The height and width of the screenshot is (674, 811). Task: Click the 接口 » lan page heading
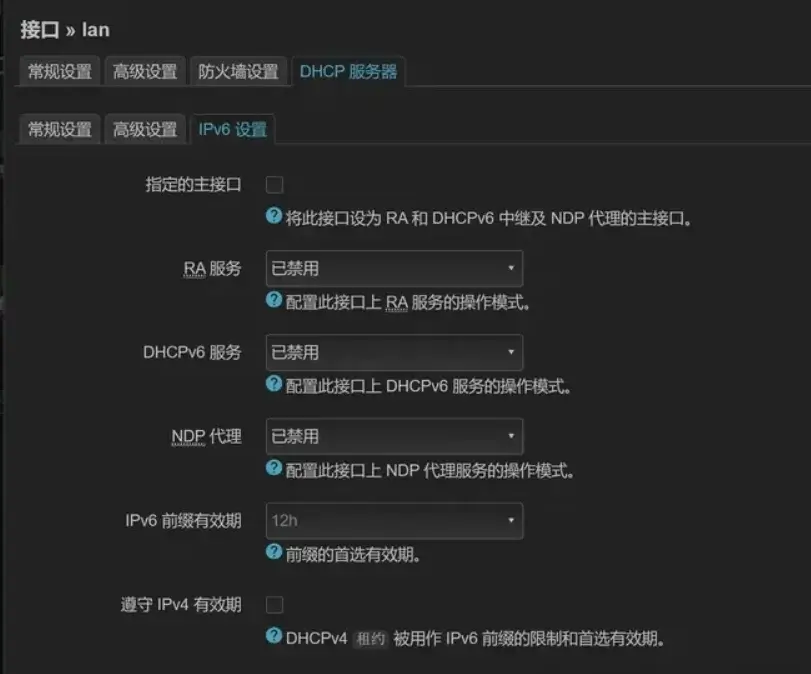(x=65, y=29)
